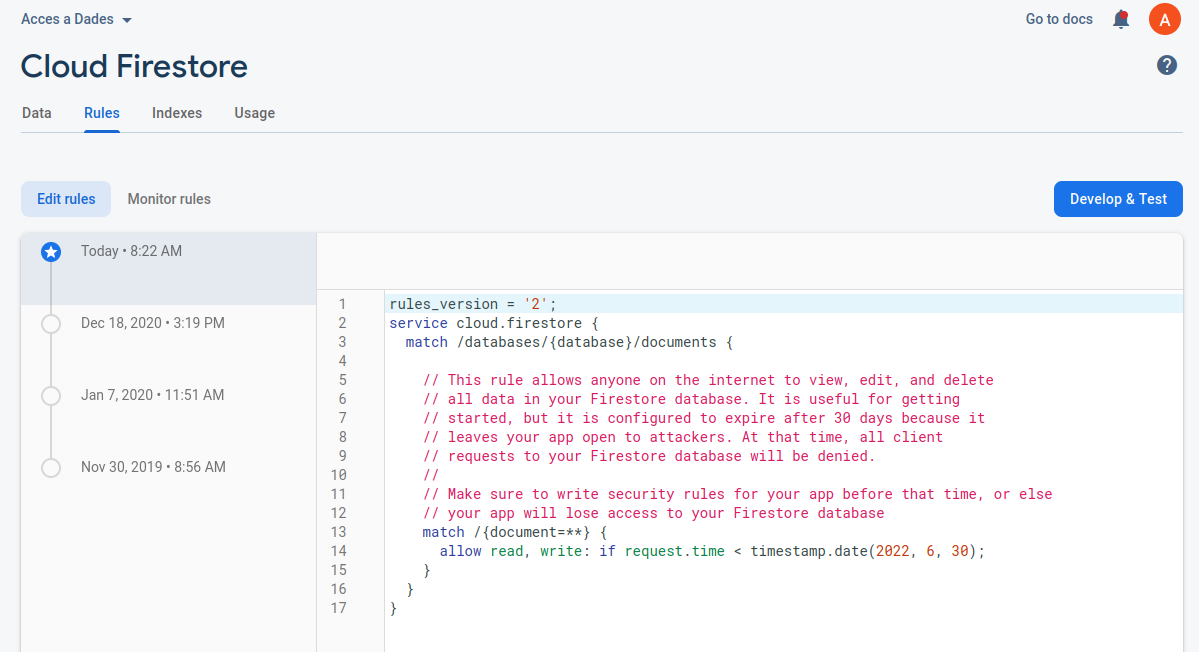1199x652 pixels.
Task: Open the user account avatar
Action: click(1165, 19)
